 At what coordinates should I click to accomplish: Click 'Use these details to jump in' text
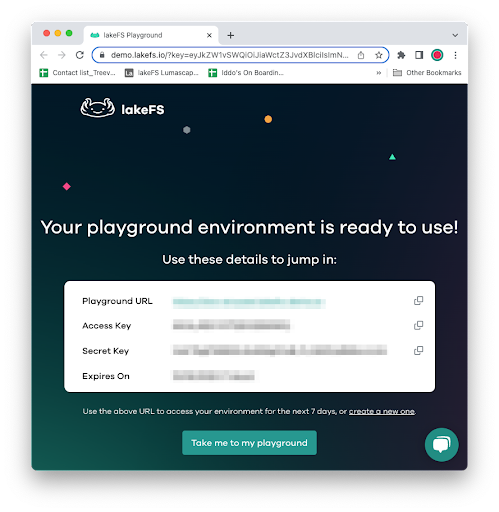click(249, 259)
